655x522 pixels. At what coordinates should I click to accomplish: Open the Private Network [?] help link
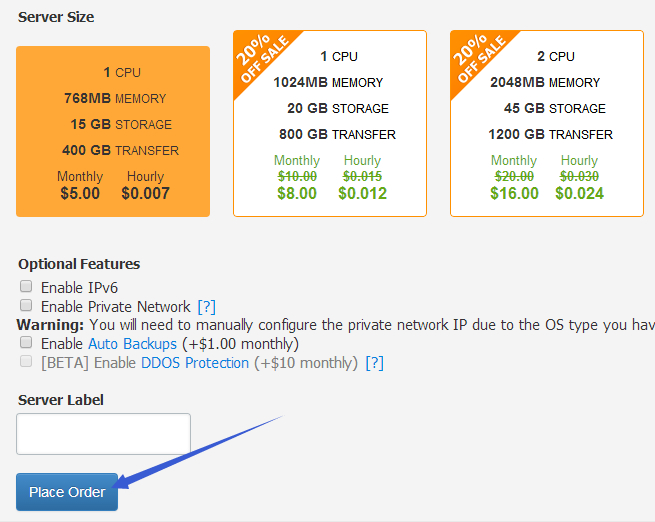207,307
